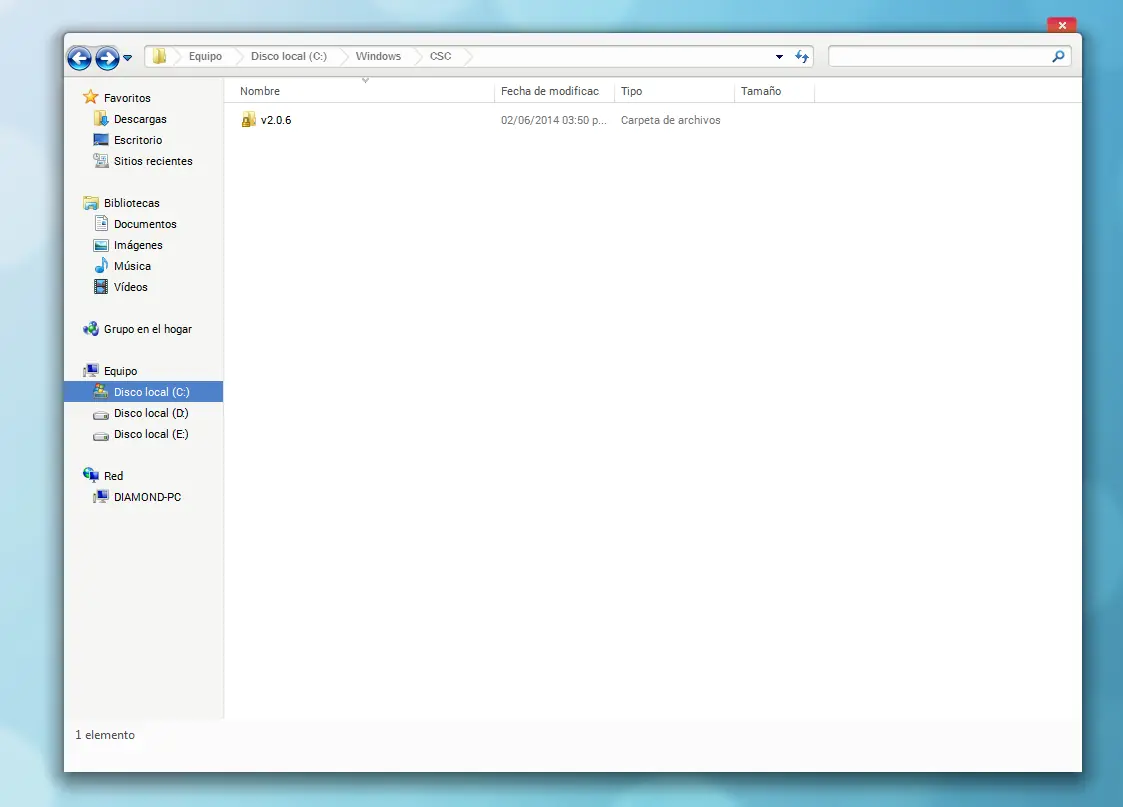This screenshot has height=807, width=1123.
Task: Click the Bibliotecas library icon
Action: (90, 203)
